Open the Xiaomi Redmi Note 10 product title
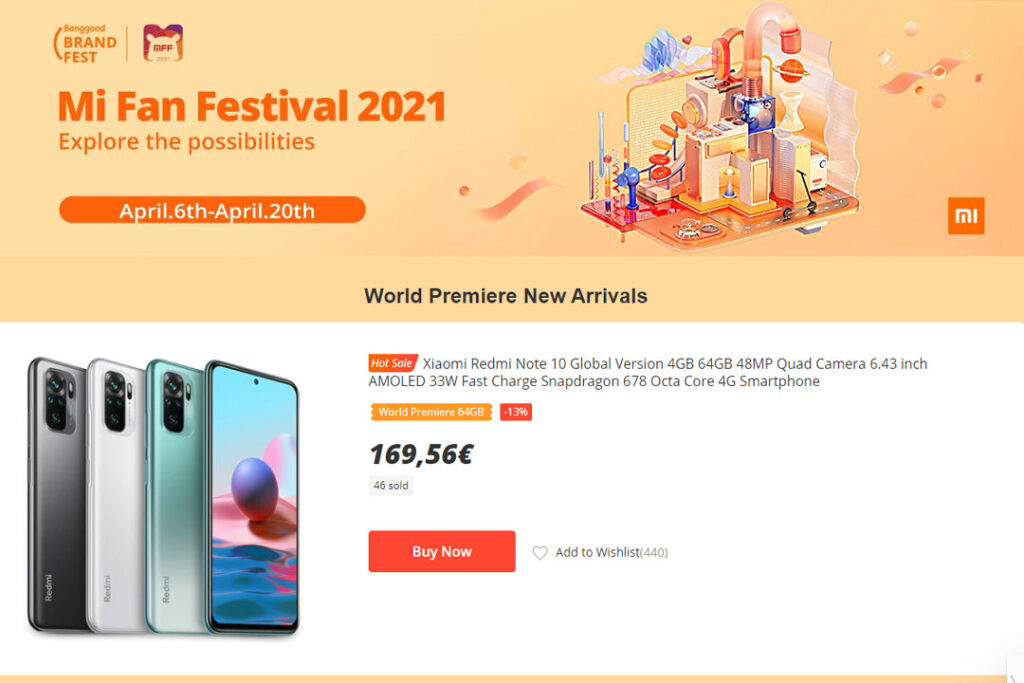This screenshot has height=683, width=1024. (648, 372)
